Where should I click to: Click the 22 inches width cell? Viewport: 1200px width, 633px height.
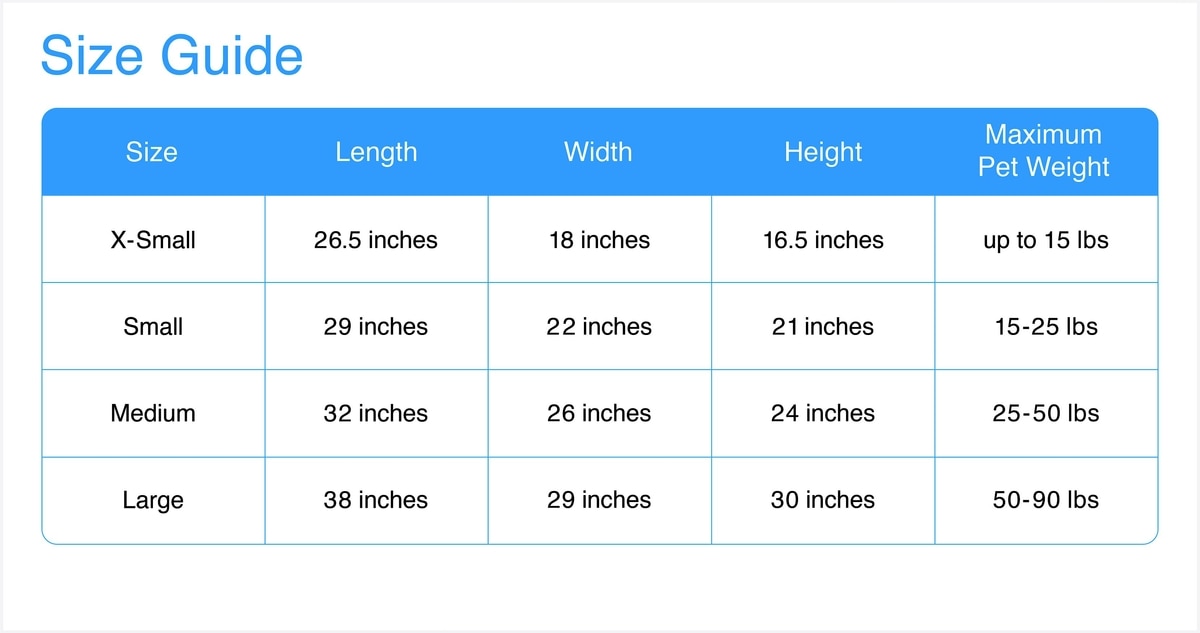point(599,327)
